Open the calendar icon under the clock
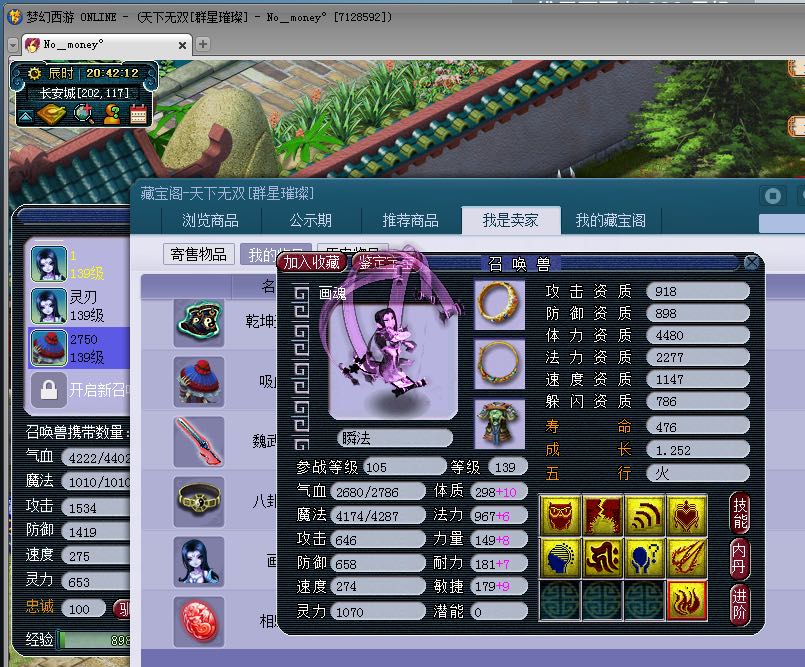This screenshot has height=667, width=805. [x=138, y=114]
